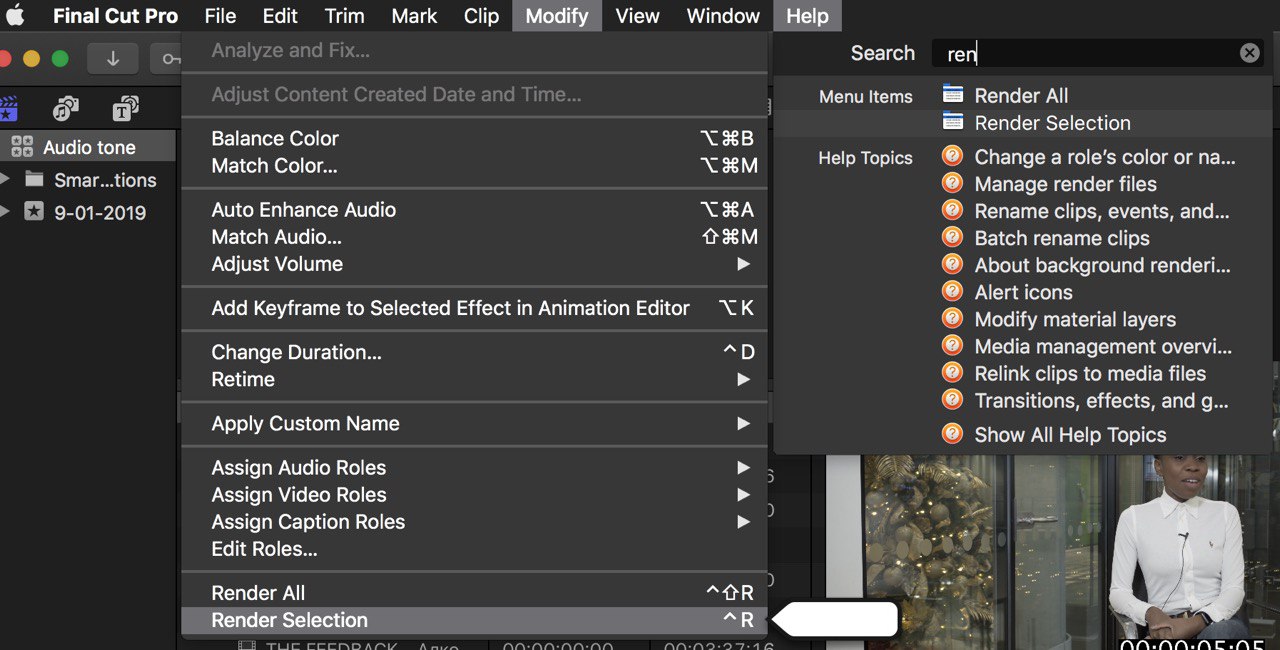Open the Edit menu

tap(280, 16)
